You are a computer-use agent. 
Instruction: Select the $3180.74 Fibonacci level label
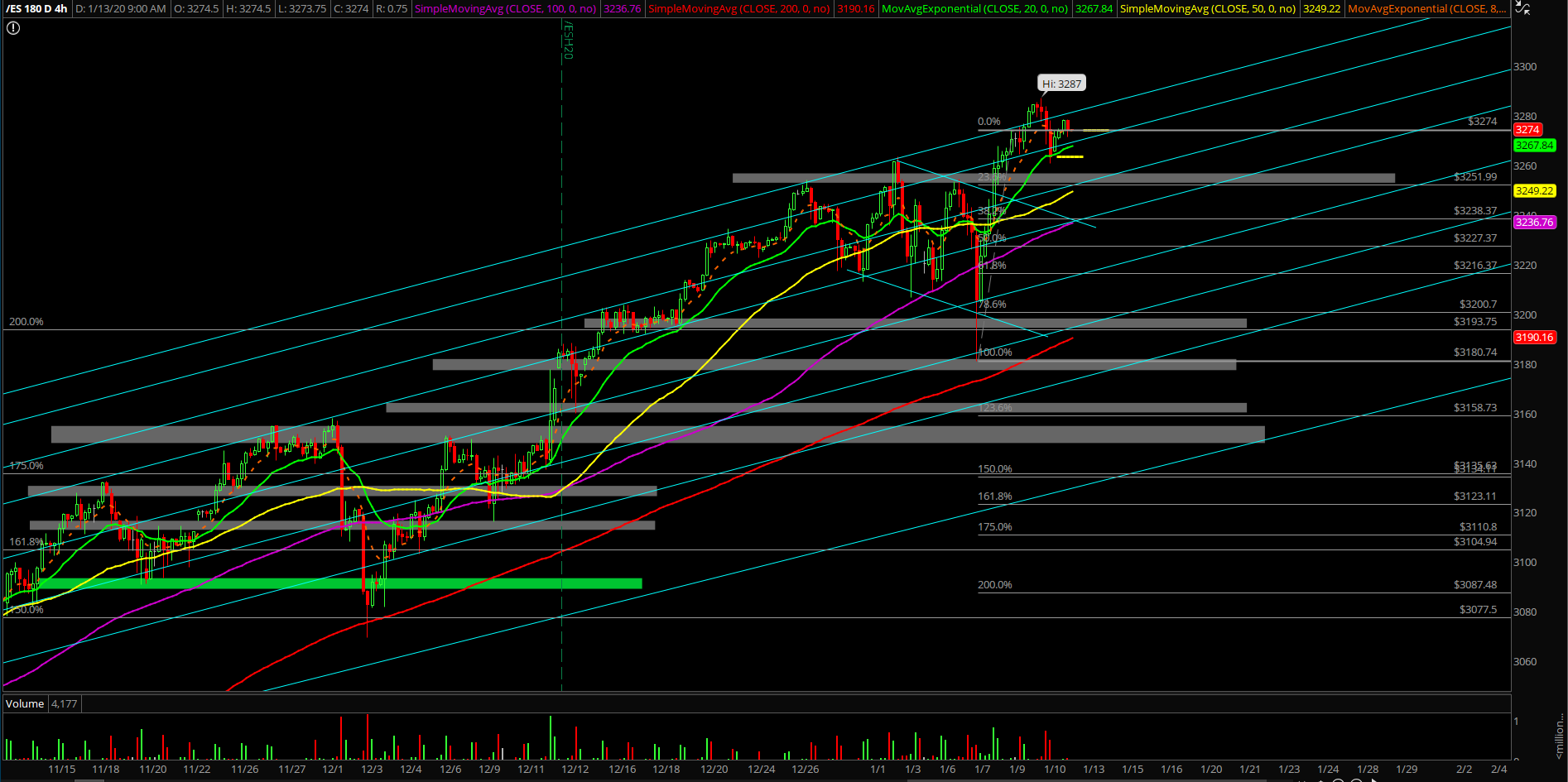click(x=1475, y=353)
